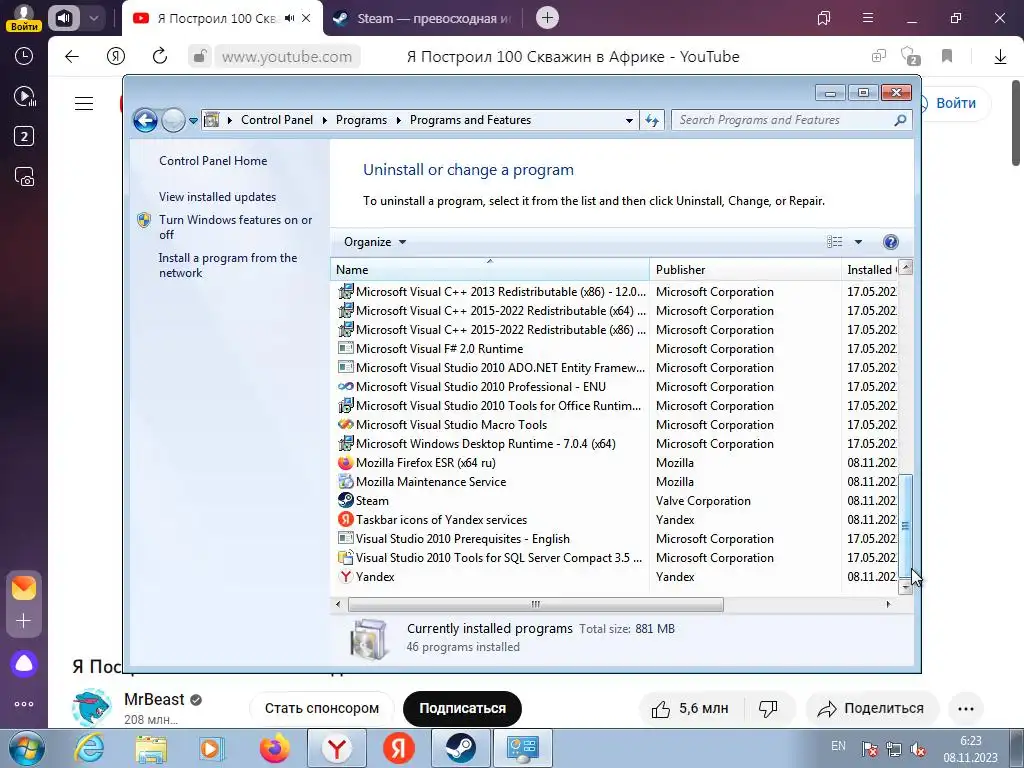Click the Mozilla Maintenance Service icon
This screenshot has height=768, width=1024.
(345, 481)
